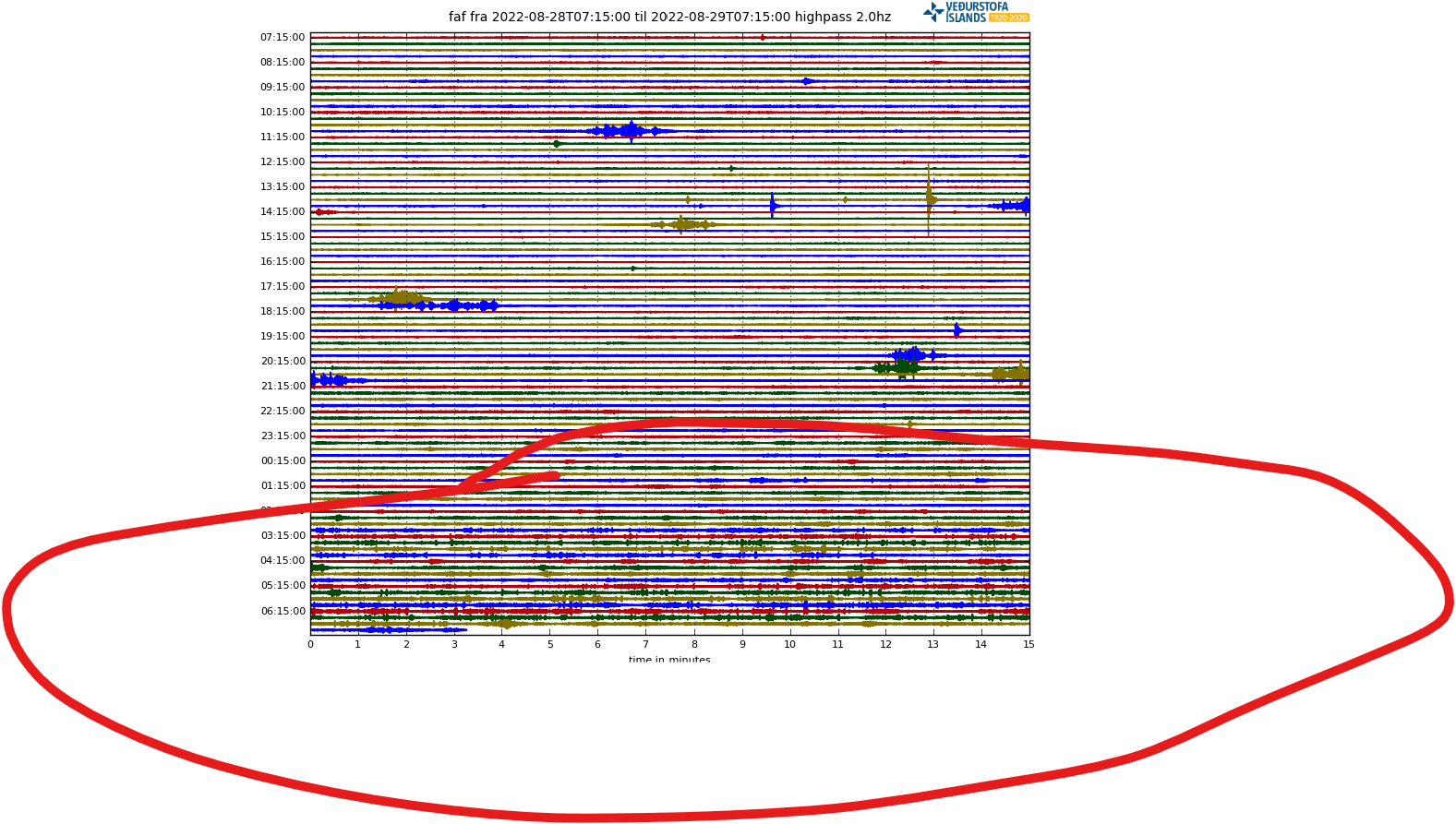Click the 21:15:00 row label
This screenshot has width=1456, height=824.
point(283,387)
